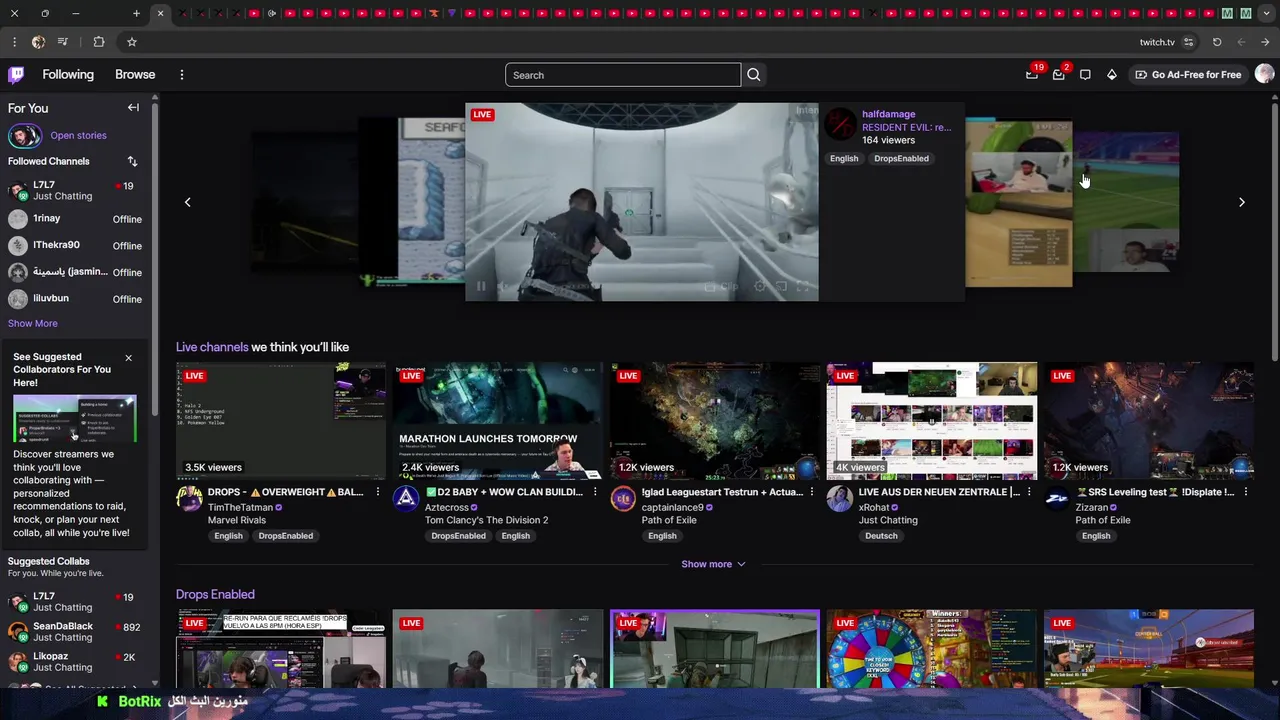Viewport: 1280px width, 720px height.
Task: Open the Live channels link
Action: pos(212,347)
